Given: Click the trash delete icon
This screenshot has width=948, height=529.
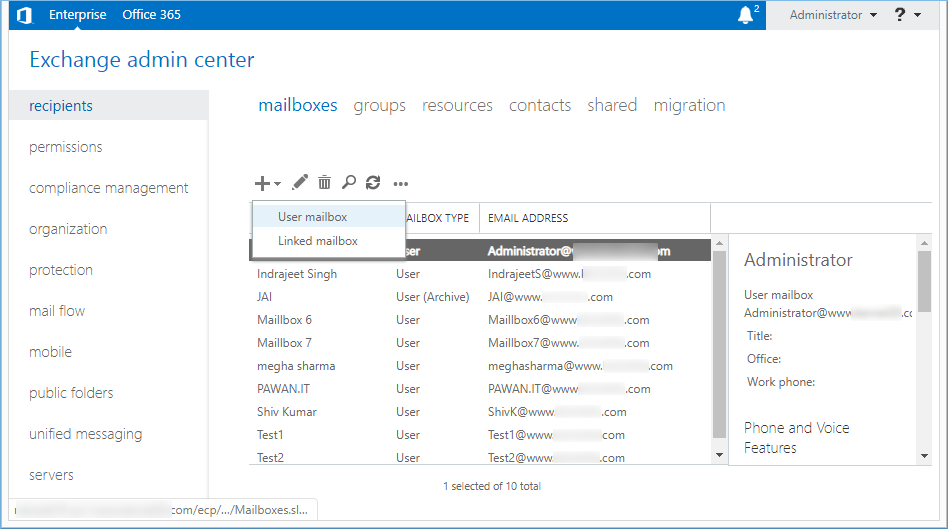Looking at the screenshot, I should point(325,182).
